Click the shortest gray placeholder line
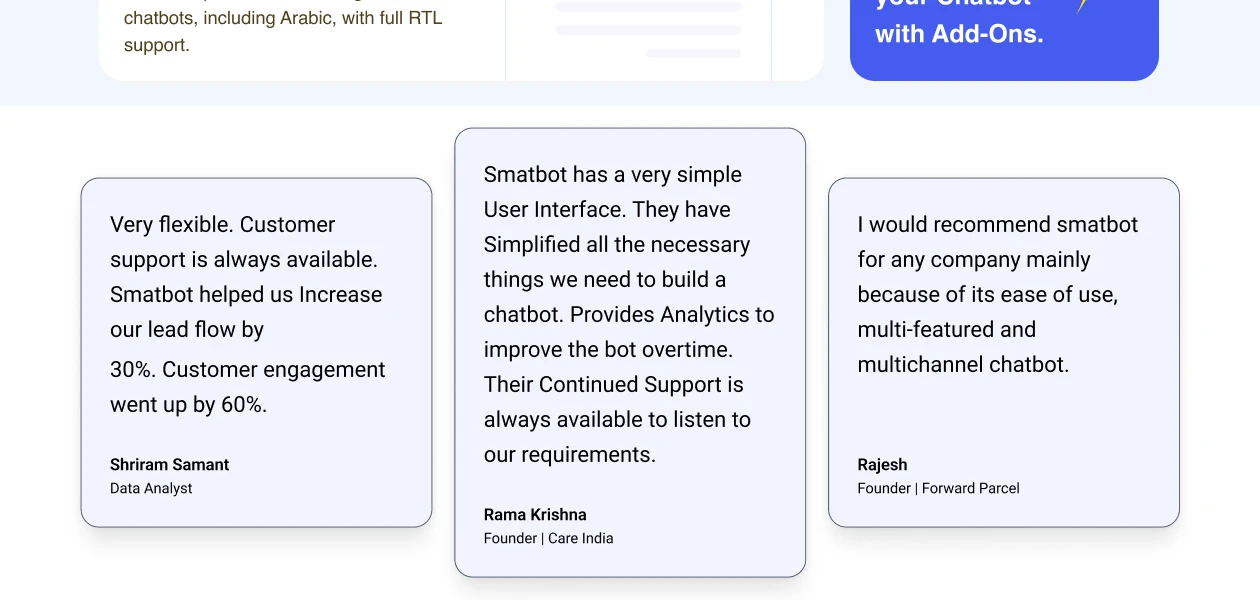This screenshot has width=1260, height=600. pos(693,53)
